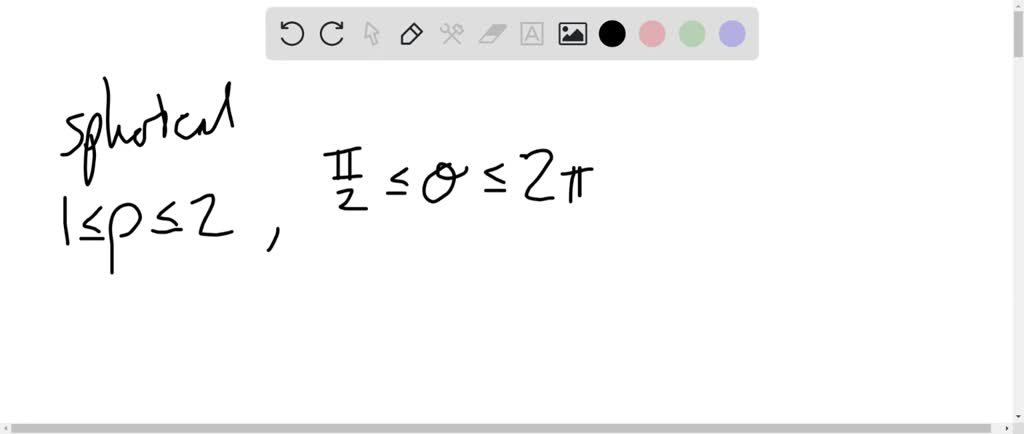Click the vertical scrollbar thumb
This screenshot has width=1024, height=434.
coord(1018,35)
